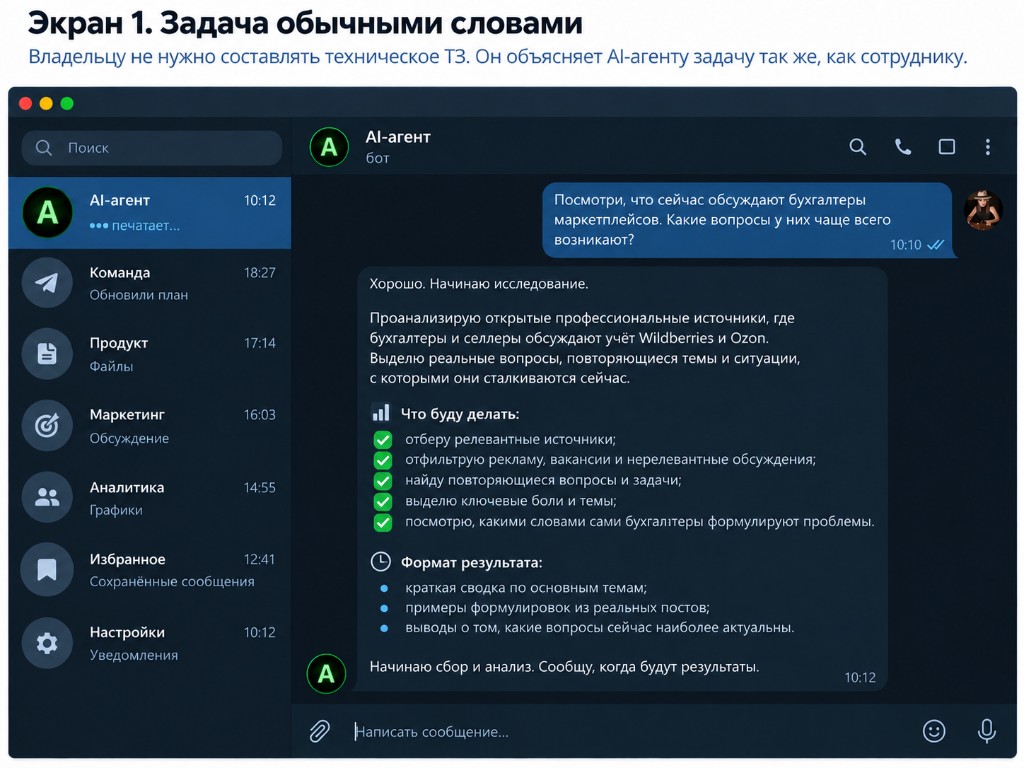The height and width of the screenshot is (768, 1024).
Task: Open the Продукт chat
Action: [x=150, y=354]
